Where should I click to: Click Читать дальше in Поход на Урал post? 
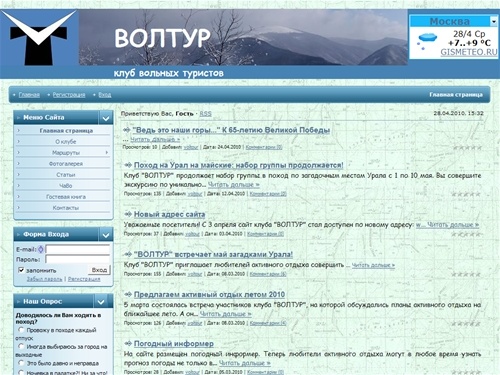click(x=234, y=184)
